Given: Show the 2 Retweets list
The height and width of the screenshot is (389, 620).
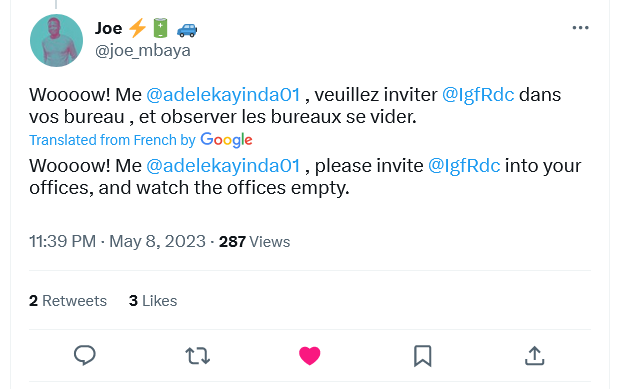Looking at the screenshot, I should point(68,301).
